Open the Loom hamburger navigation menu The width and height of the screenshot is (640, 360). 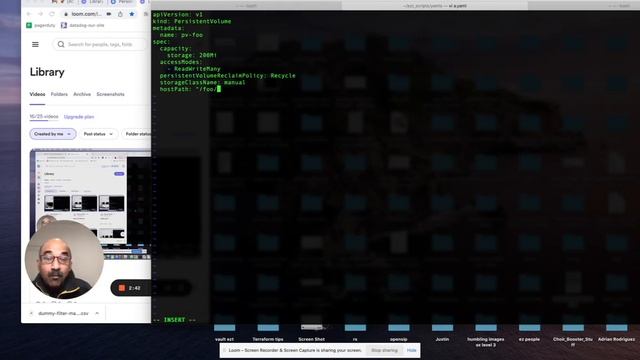pyautogui.click(x=36, y=44)
